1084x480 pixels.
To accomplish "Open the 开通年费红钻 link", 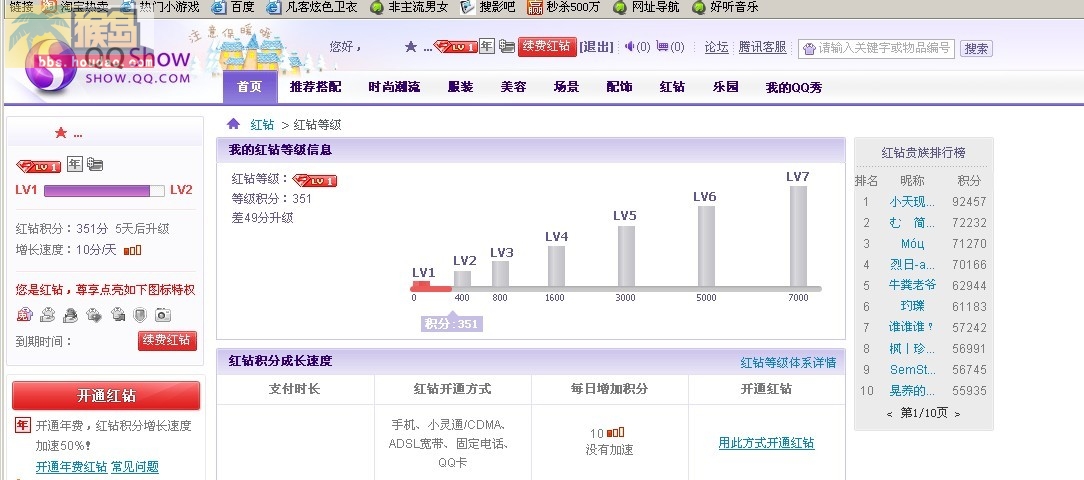I will [71, 467].
